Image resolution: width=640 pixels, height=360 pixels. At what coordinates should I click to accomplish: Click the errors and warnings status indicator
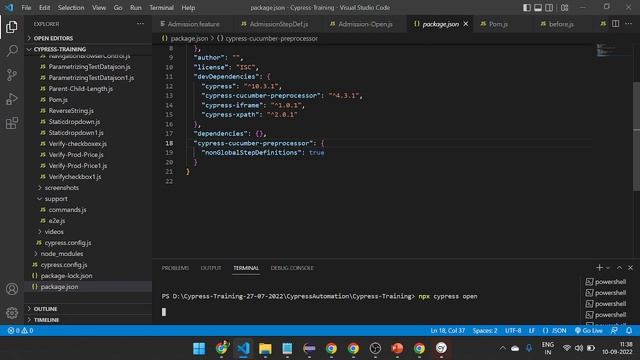20,331
